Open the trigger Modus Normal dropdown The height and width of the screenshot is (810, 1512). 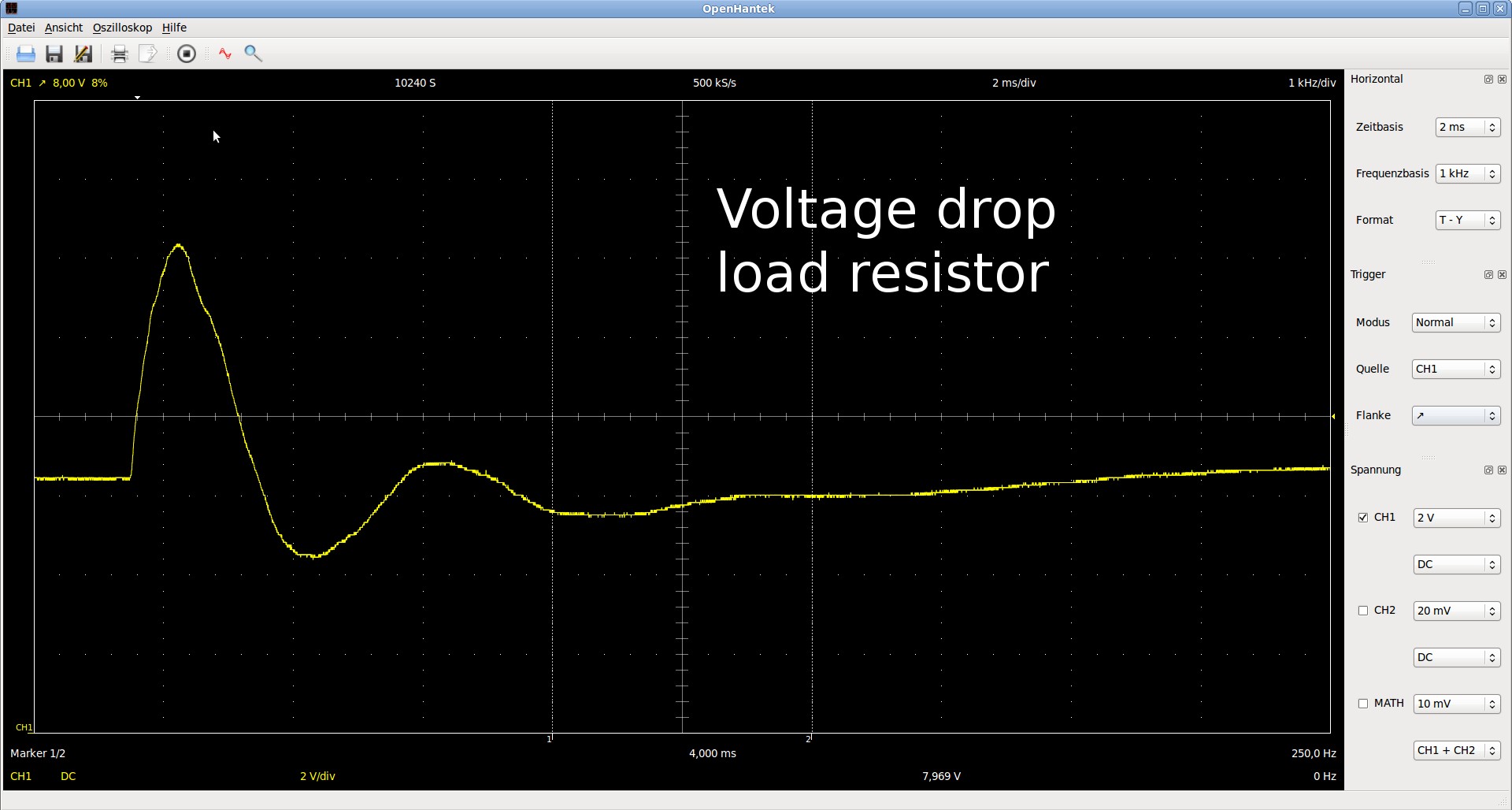coord(1455,323)
